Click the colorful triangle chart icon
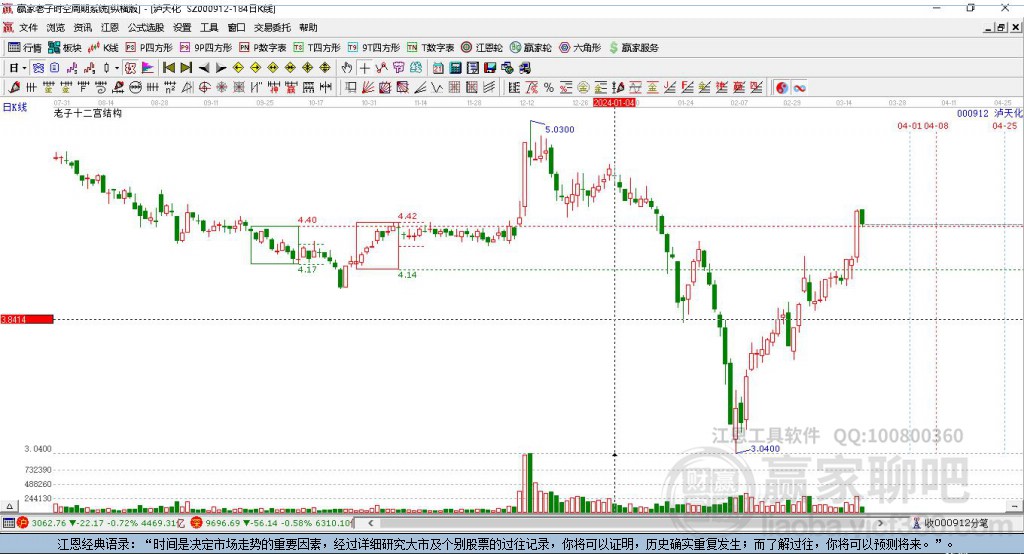The width and height of the screenshot is (1024, 554). 148,68
